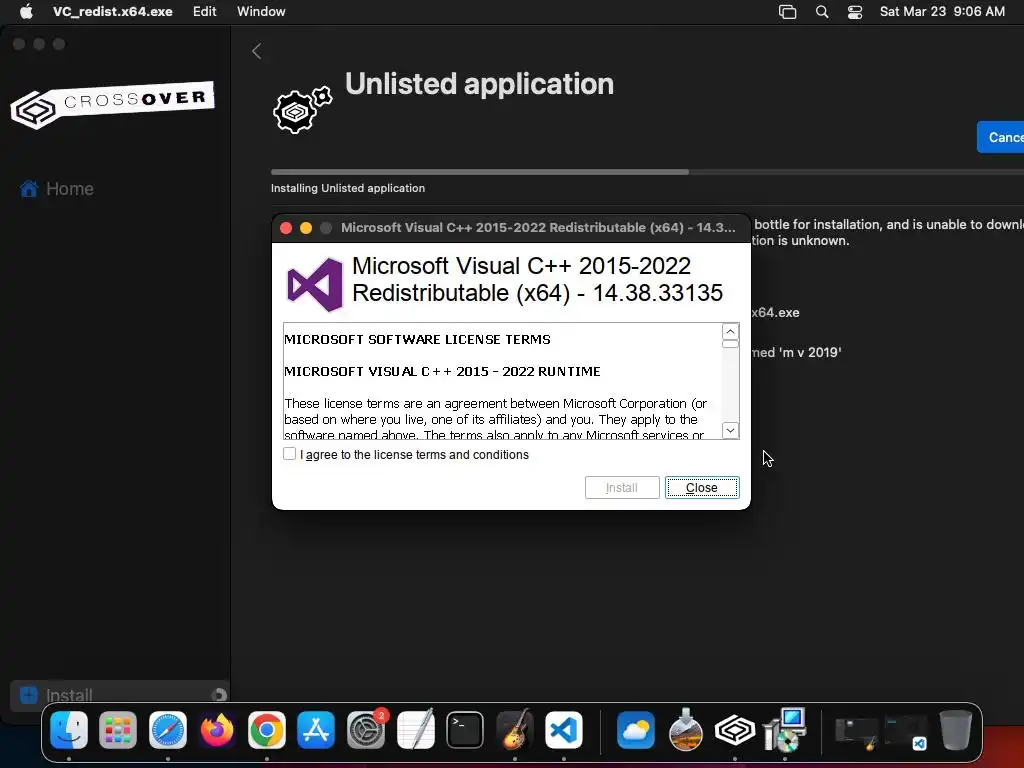The height and width of the screenshot is (768, 1024).
Task: Launch Firefox from the dock
Action: pyautogui.click(x=217, y=730)
